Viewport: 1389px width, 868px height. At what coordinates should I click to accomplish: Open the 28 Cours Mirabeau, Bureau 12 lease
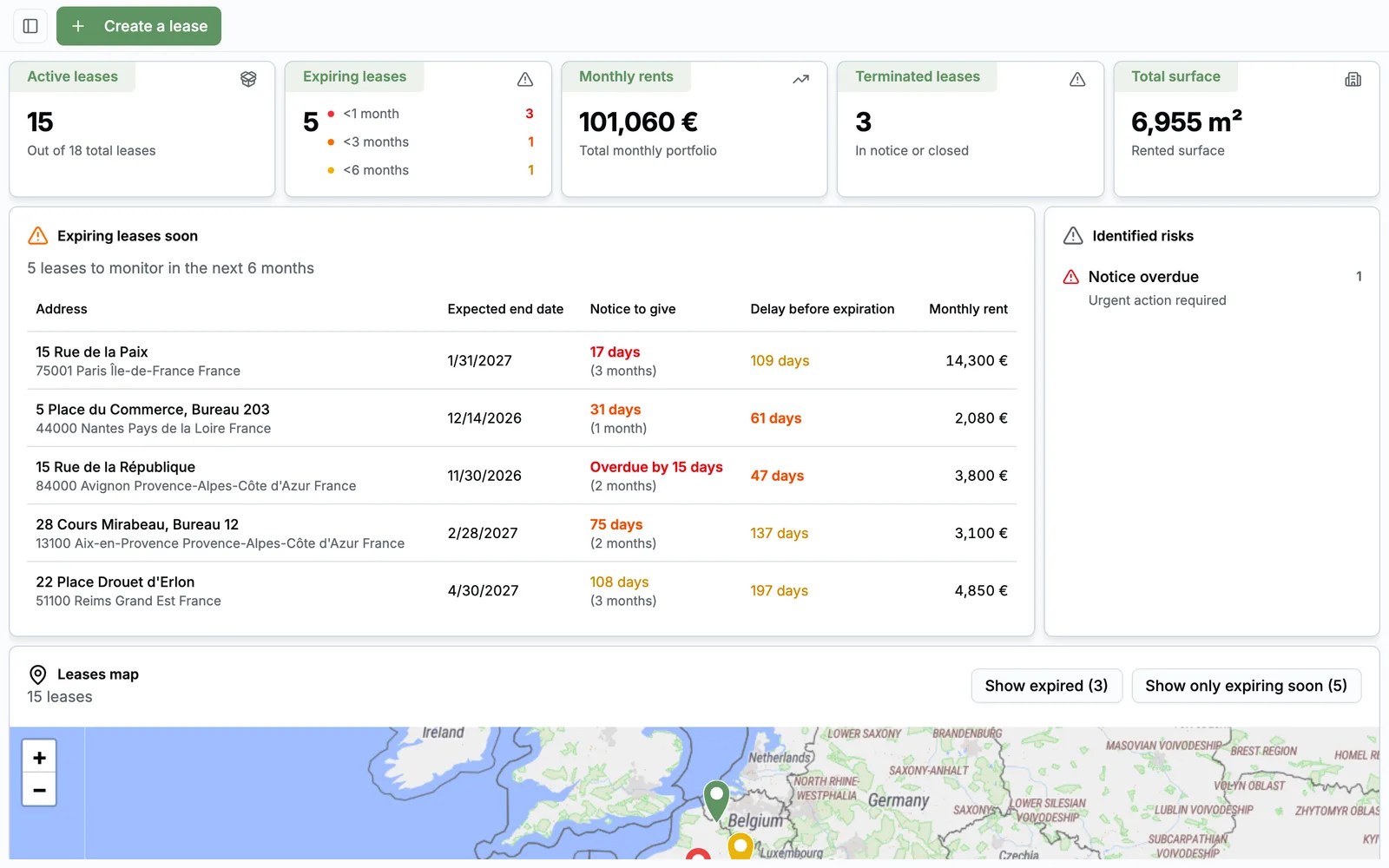click(x=522, y=533)
